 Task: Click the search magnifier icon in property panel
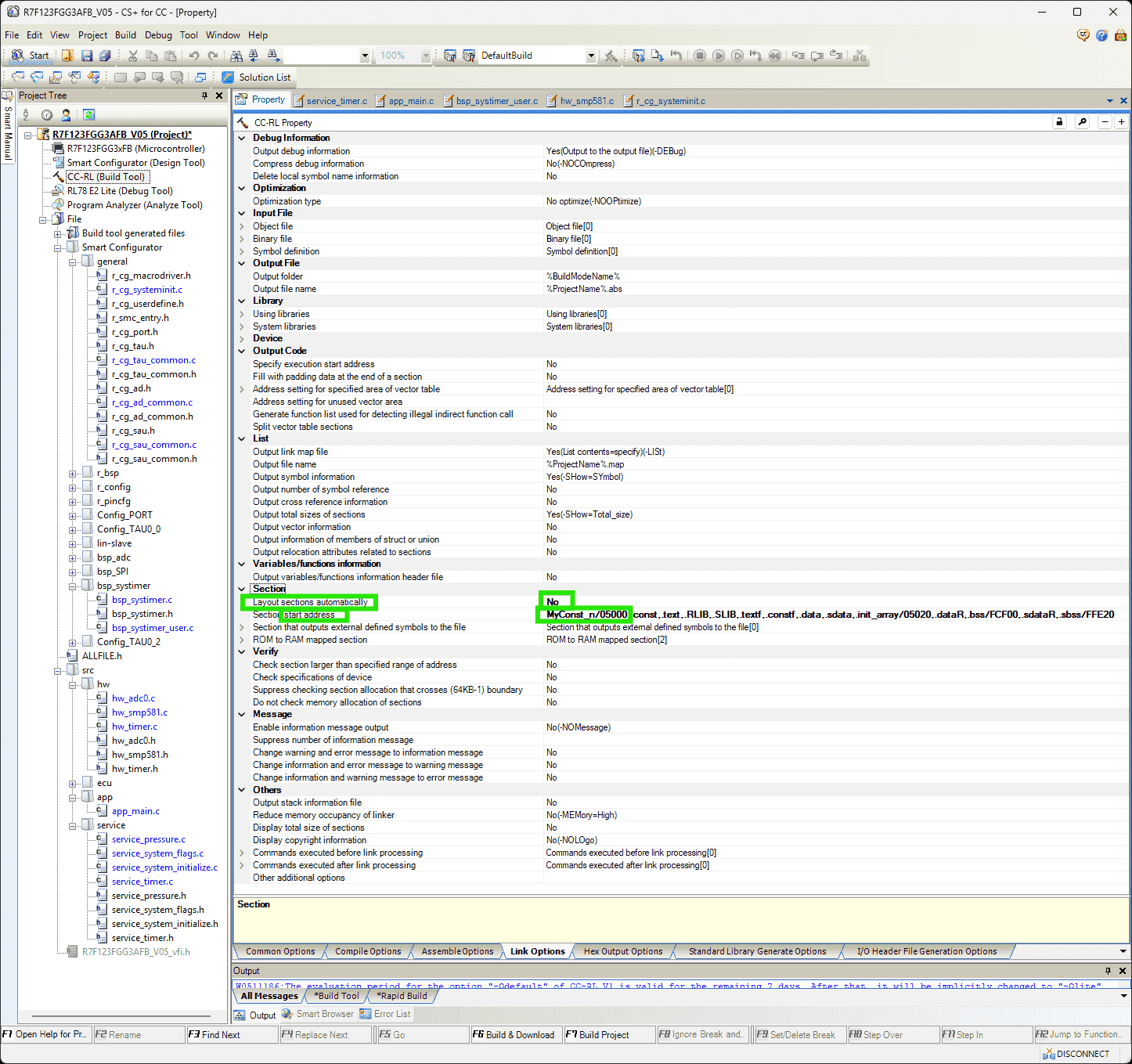click(x=1082, y=122)
